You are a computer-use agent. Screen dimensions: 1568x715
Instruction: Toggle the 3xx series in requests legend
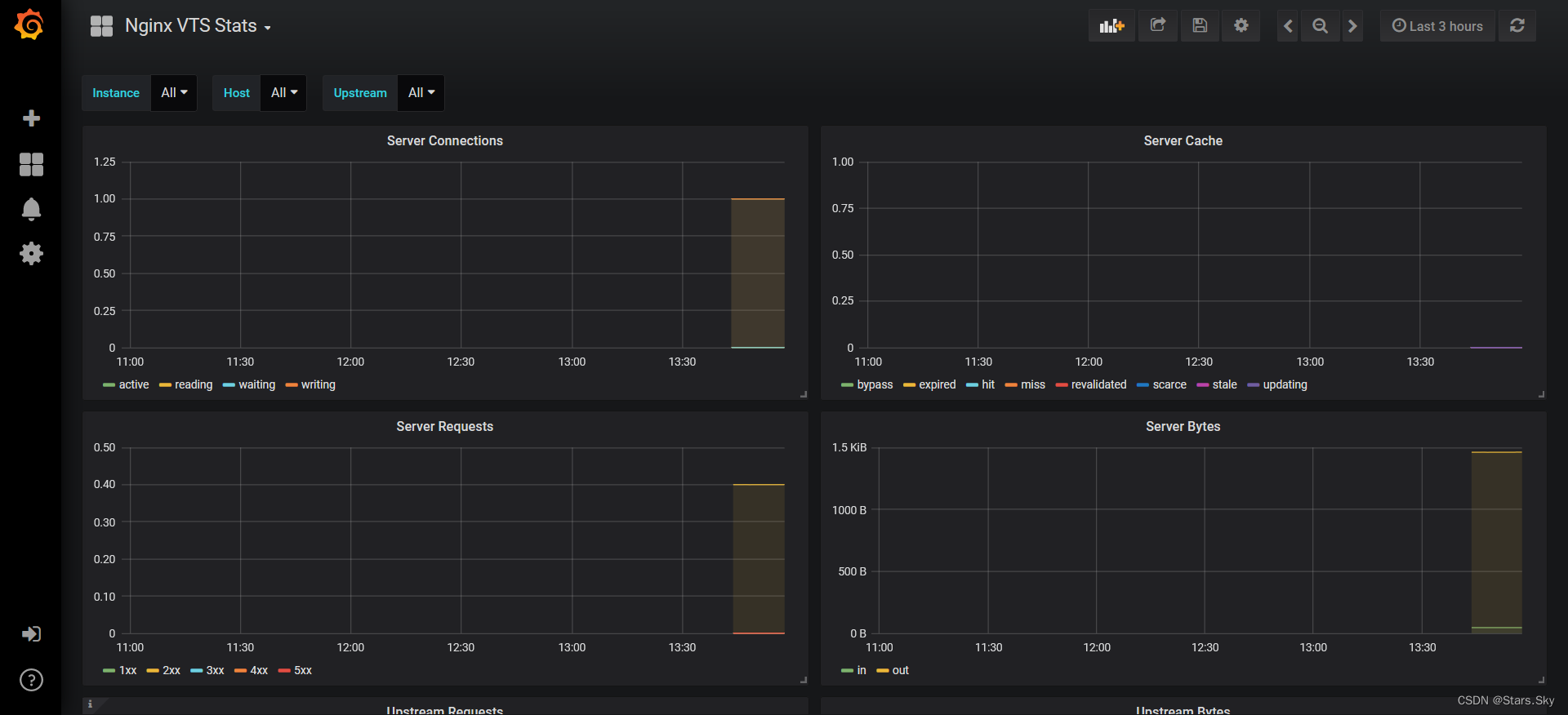(216, 670)
